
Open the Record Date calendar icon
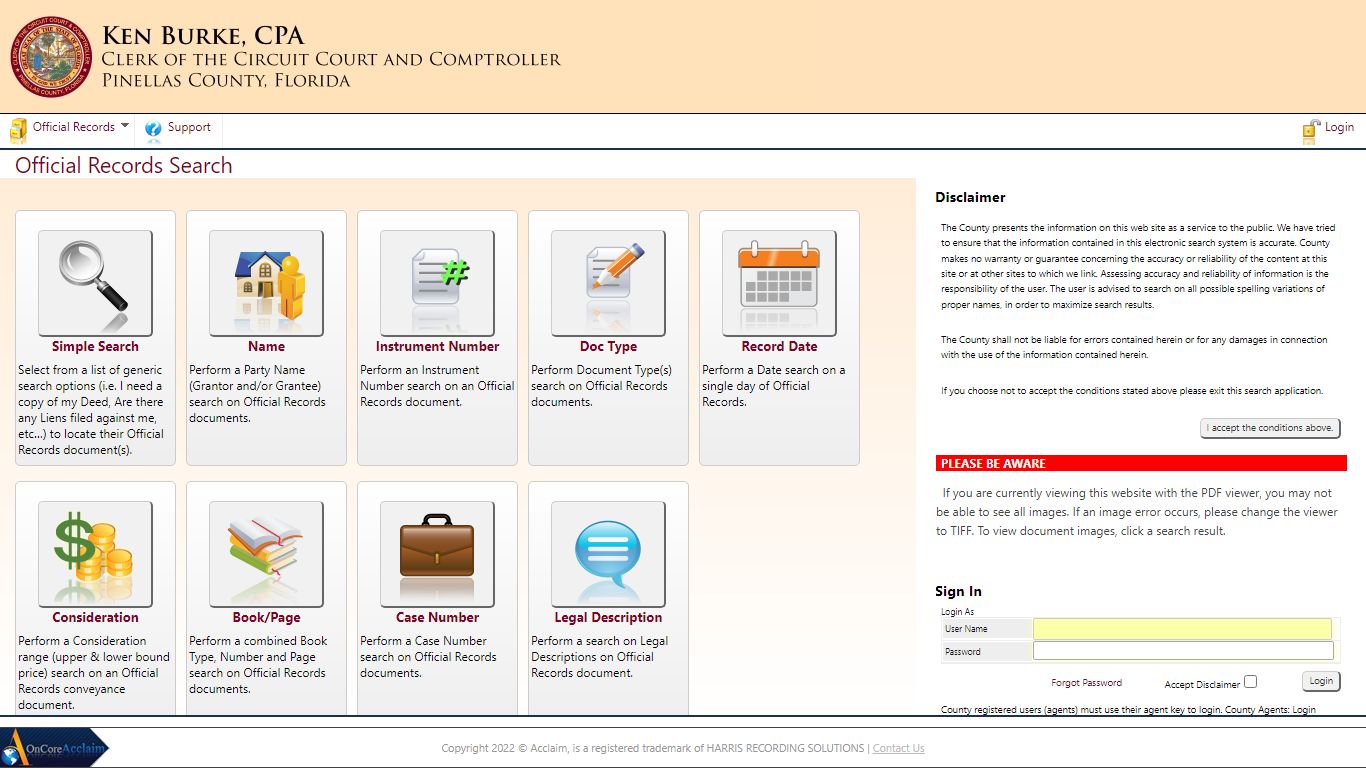coord(779,283)
